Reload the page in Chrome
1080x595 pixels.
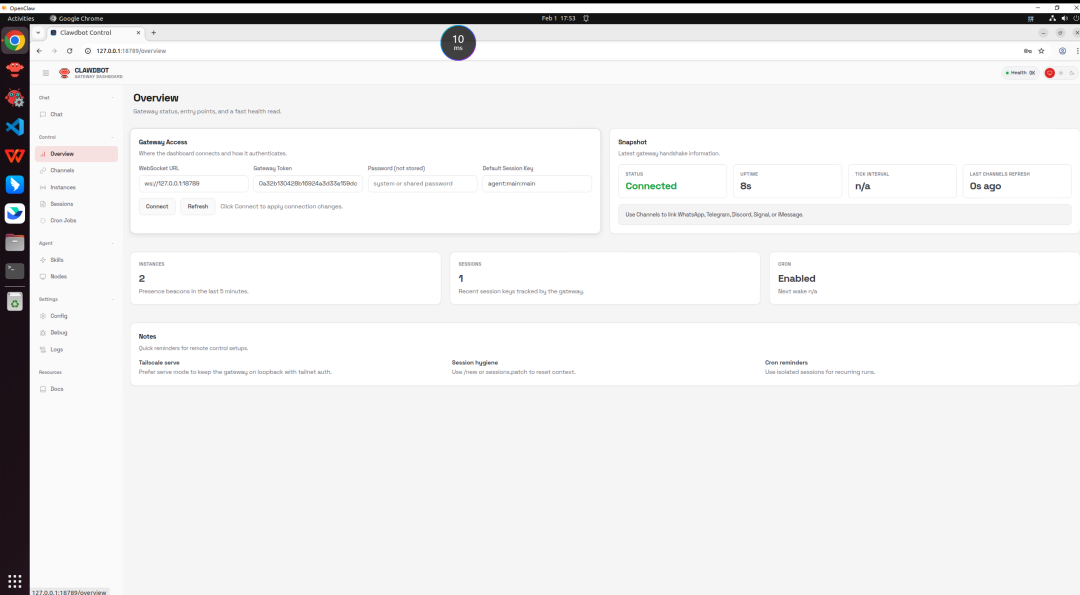70,51
